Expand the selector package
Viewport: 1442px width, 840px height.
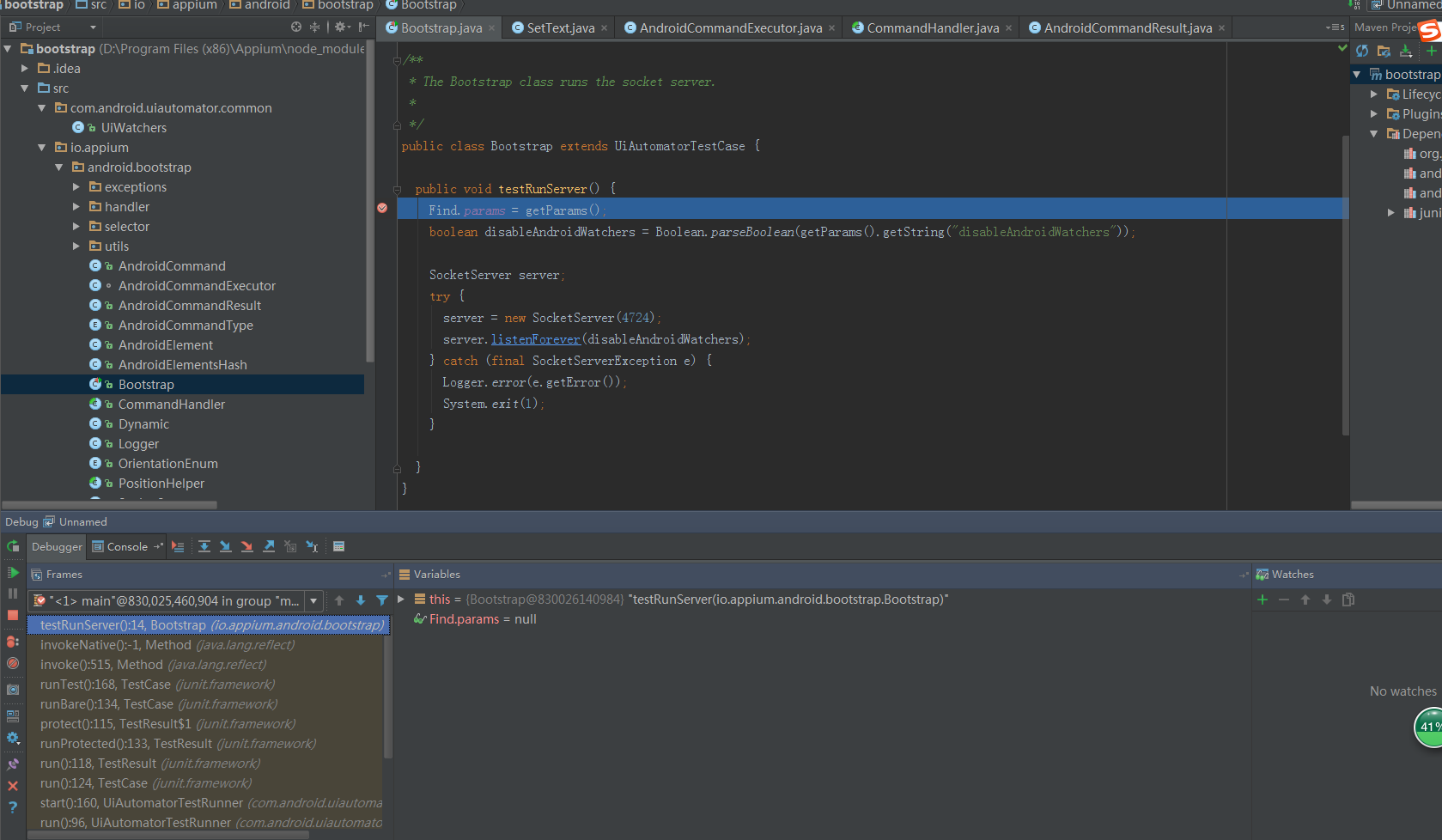(76, 226)
